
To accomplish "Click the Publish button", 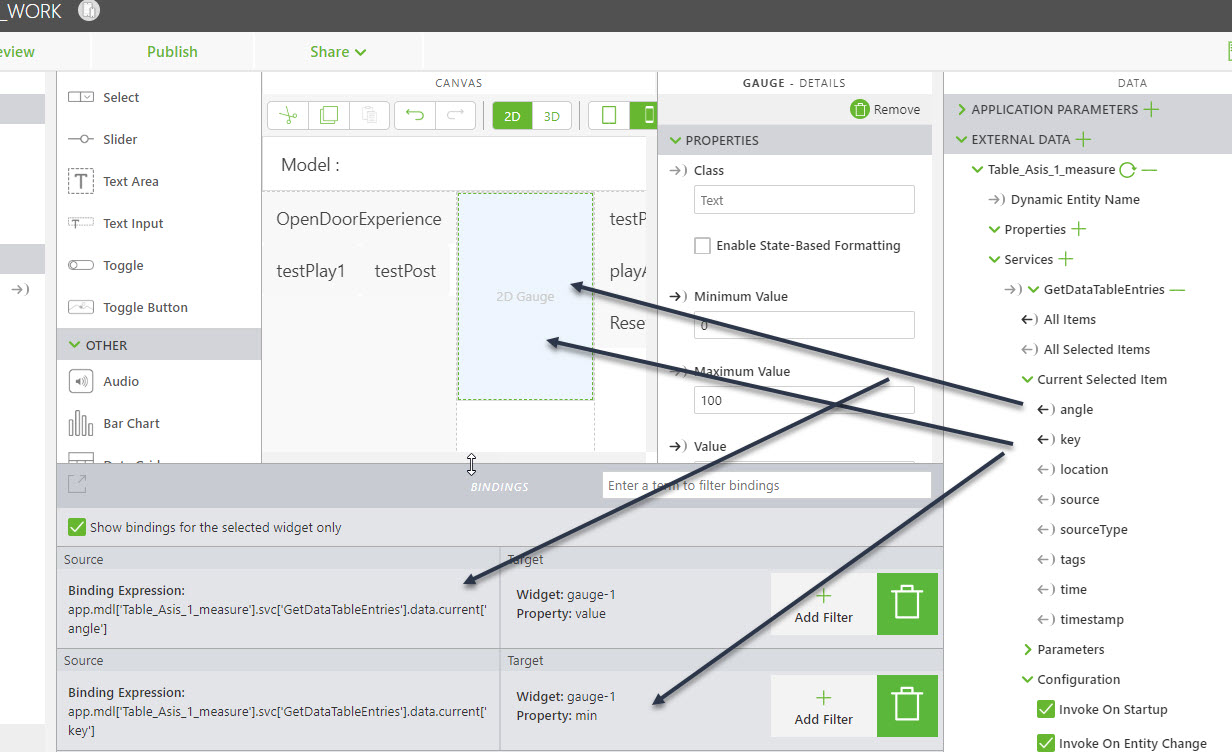I will (x=171, y=50).
